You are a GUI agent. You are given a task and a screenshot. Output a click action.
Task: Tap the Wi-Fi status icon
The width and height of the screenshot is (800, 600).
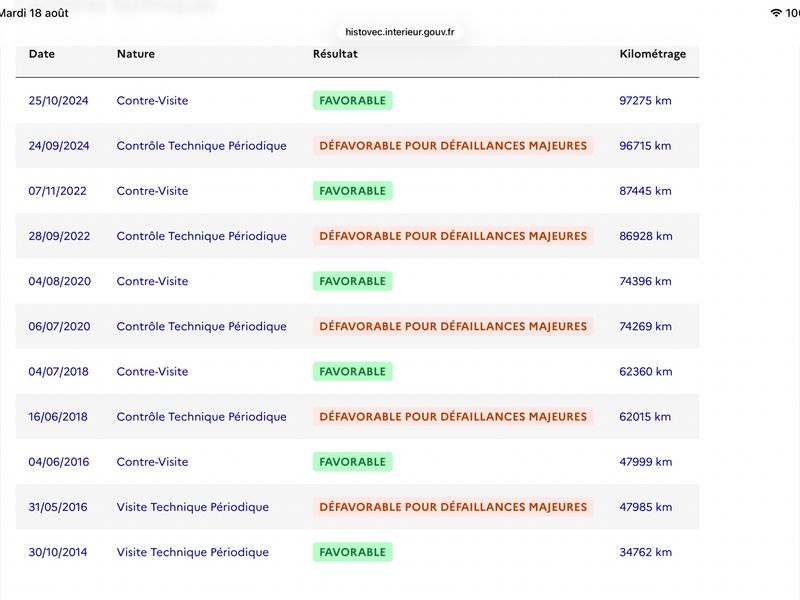pyautogui.click(x=776, y=13)
